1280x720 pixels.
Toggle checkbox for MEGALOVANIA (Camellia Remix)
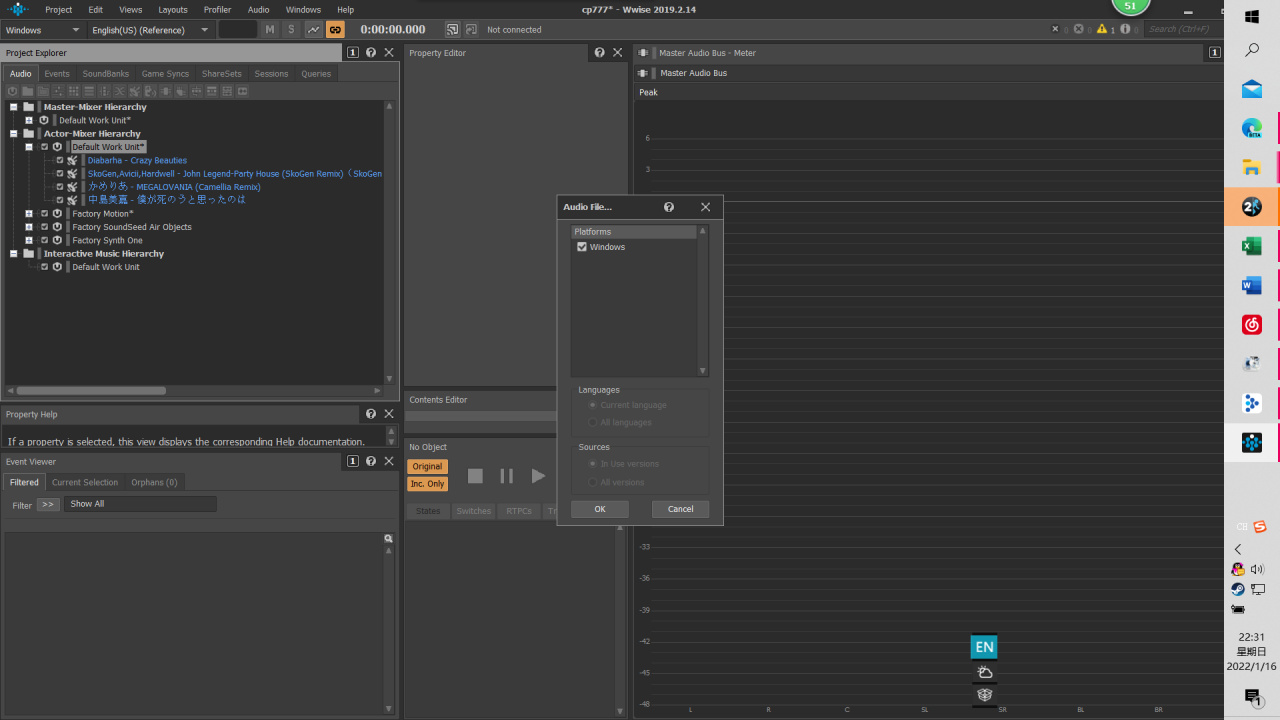(x=60, y=187)
